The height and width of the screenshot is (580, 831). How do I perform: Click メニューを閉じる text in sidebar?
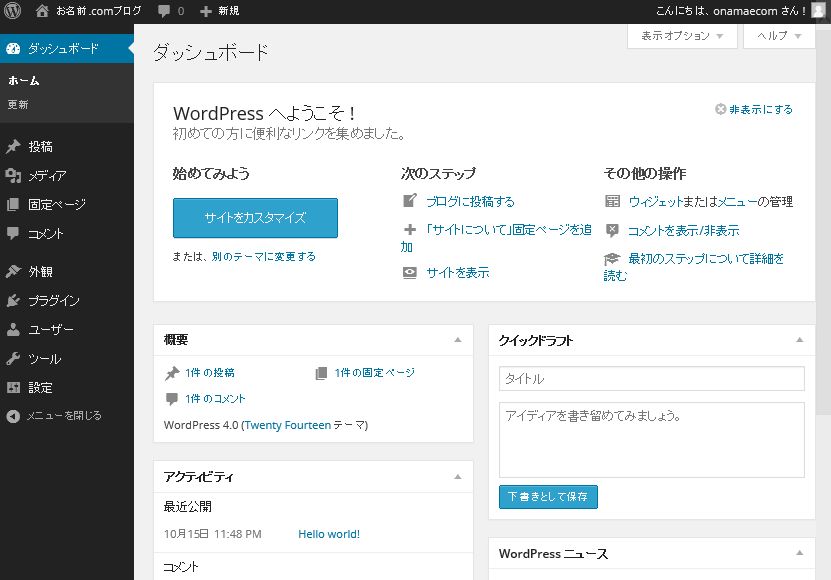click(x=64, y=416)
